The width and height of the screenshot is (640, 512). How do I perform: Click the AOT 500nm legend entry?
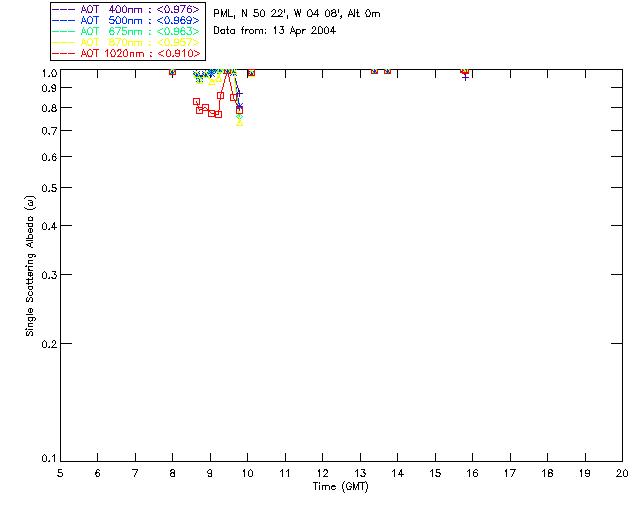(x=127, y=20)
